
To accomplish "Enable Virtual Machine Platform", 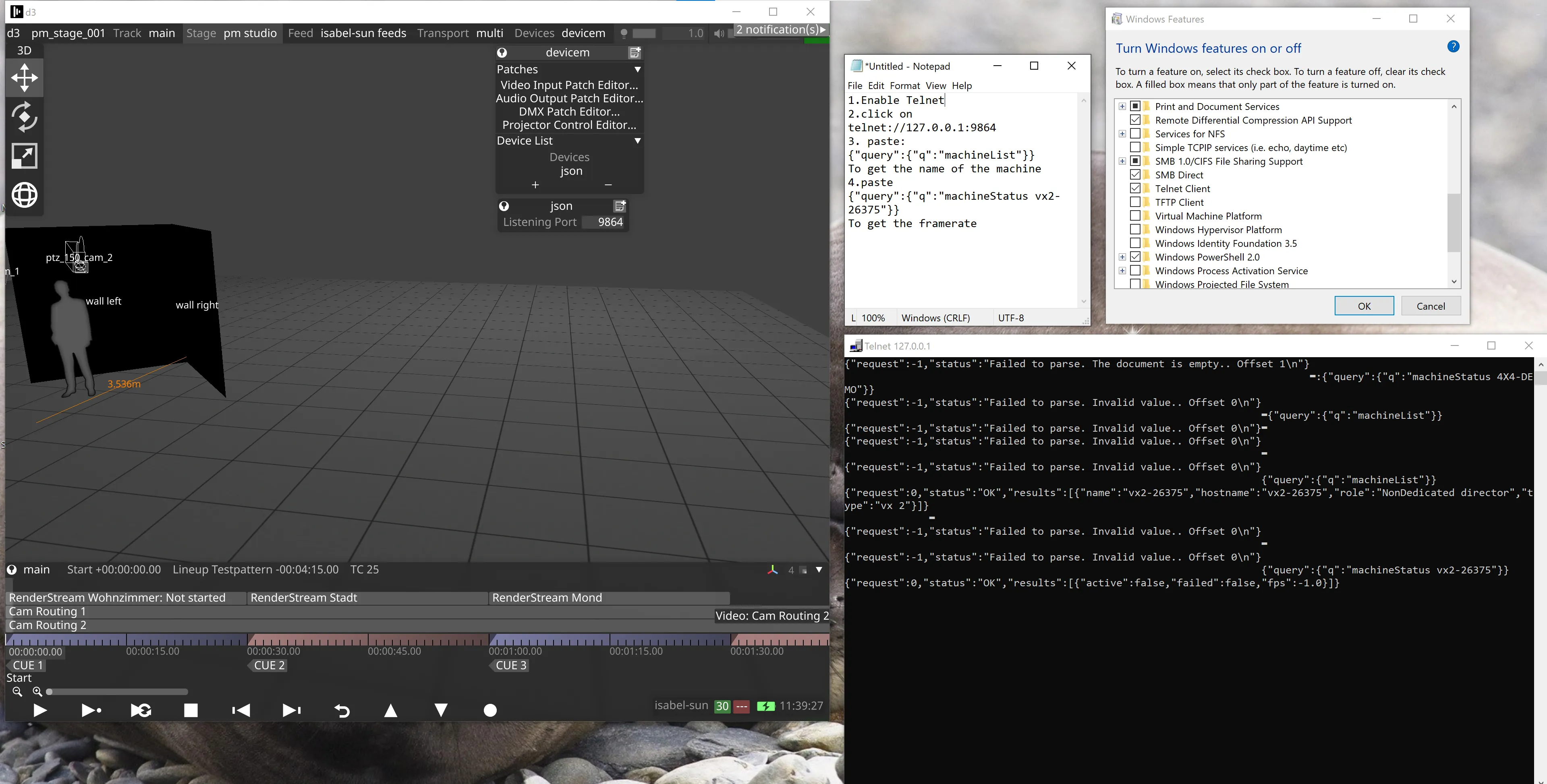I will 1136,215.
